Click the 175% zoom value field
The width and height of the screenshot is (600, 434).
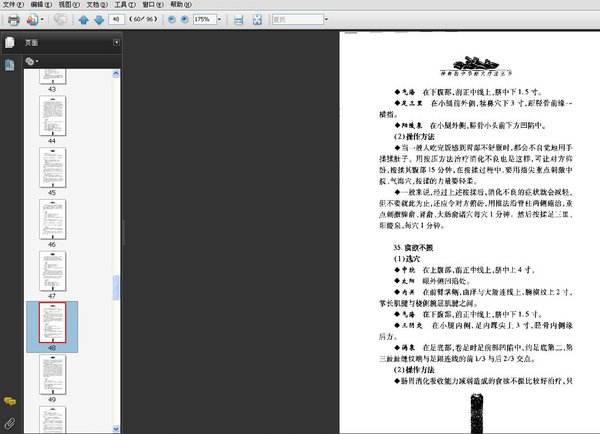click(x=205, y=19)
